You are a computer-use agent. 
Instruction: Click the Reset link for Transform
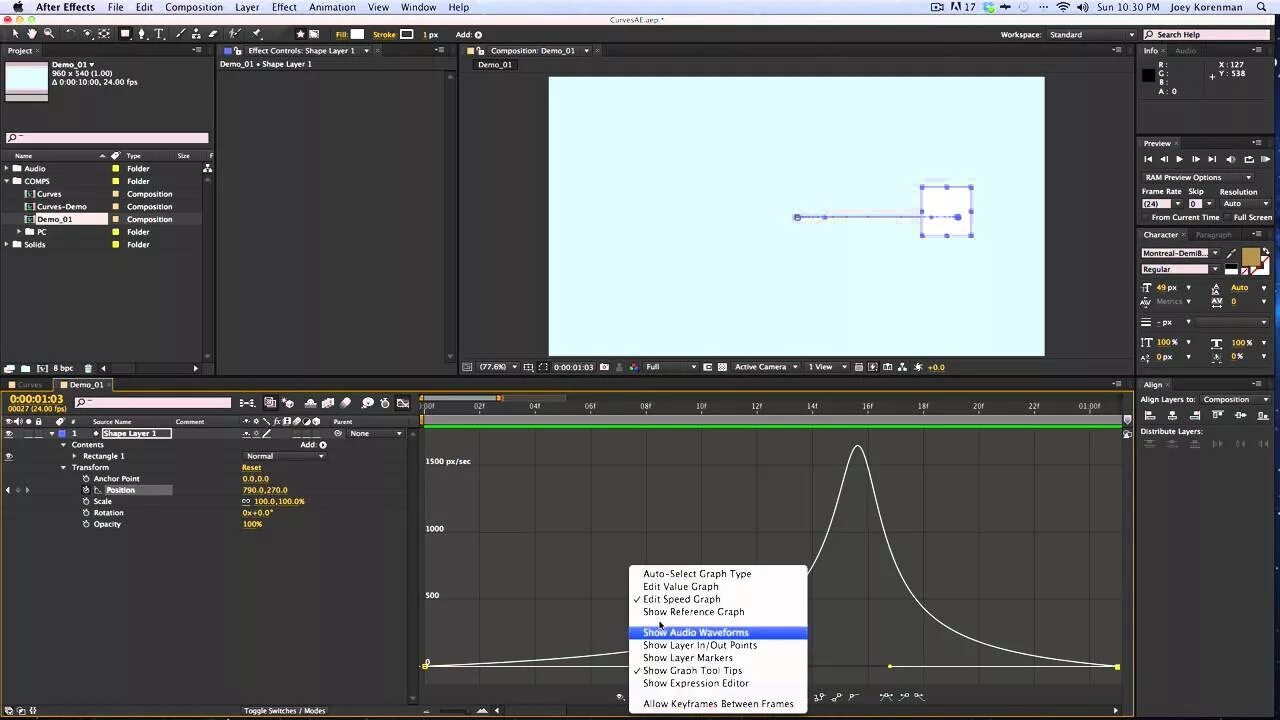tap(251, 468)
